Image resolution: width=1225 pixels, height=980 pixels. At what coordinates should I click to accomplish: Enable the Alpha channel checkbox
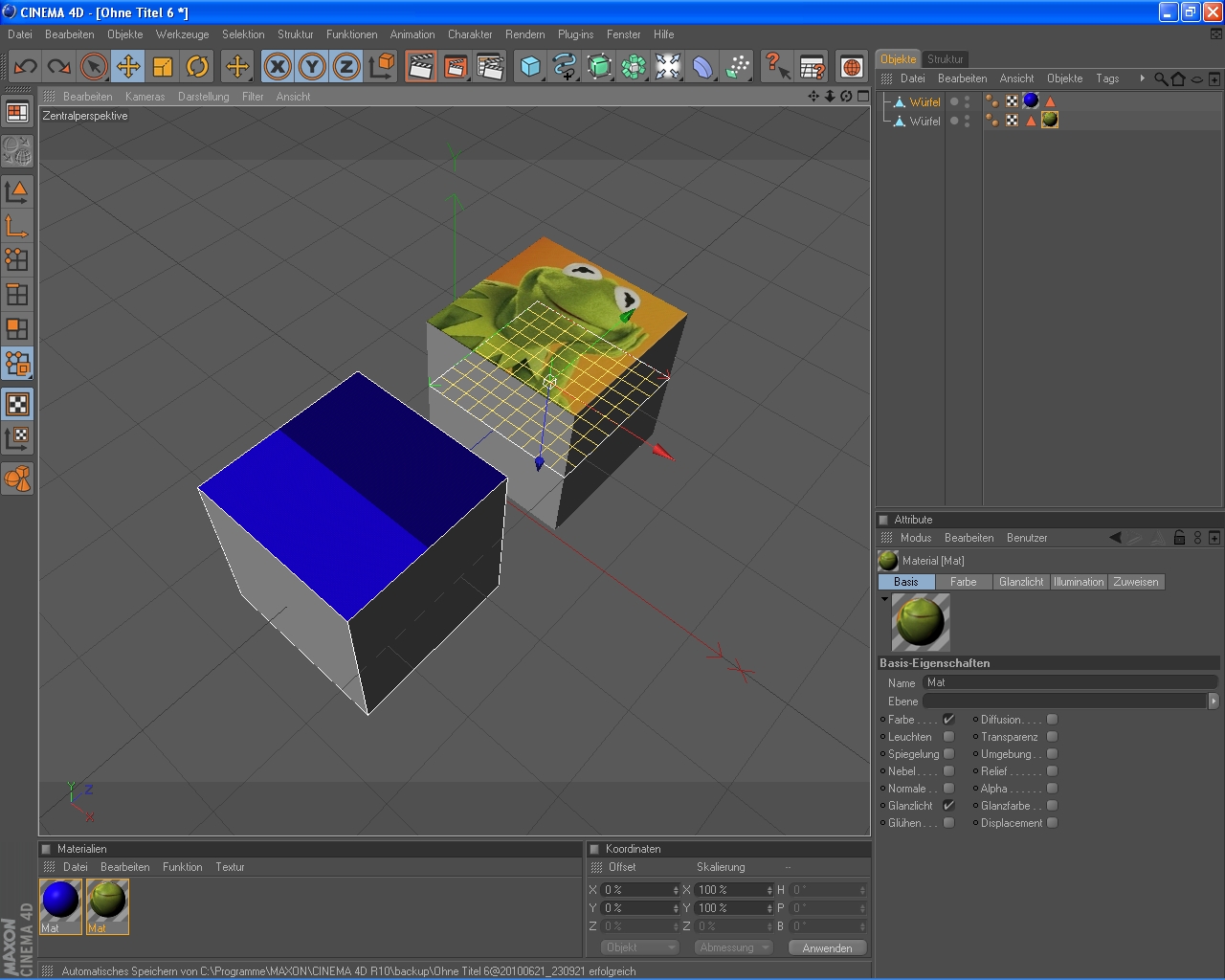point(1052,789)
